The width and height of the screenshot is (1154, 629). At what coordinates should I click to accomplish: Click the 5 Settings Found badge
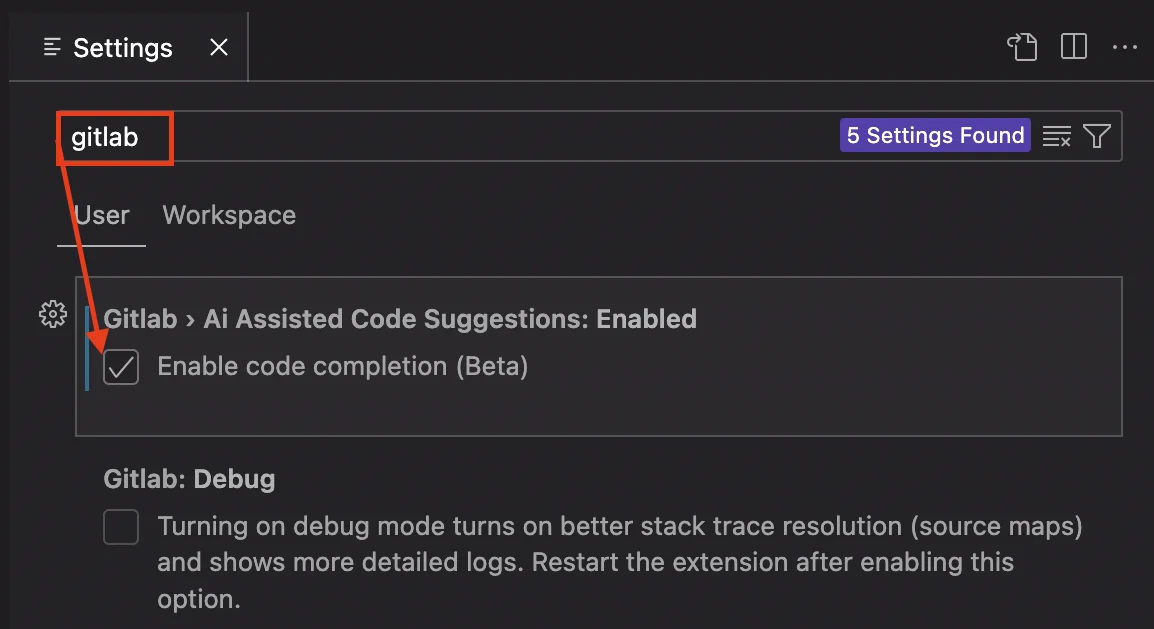click(x=935, y=136)
